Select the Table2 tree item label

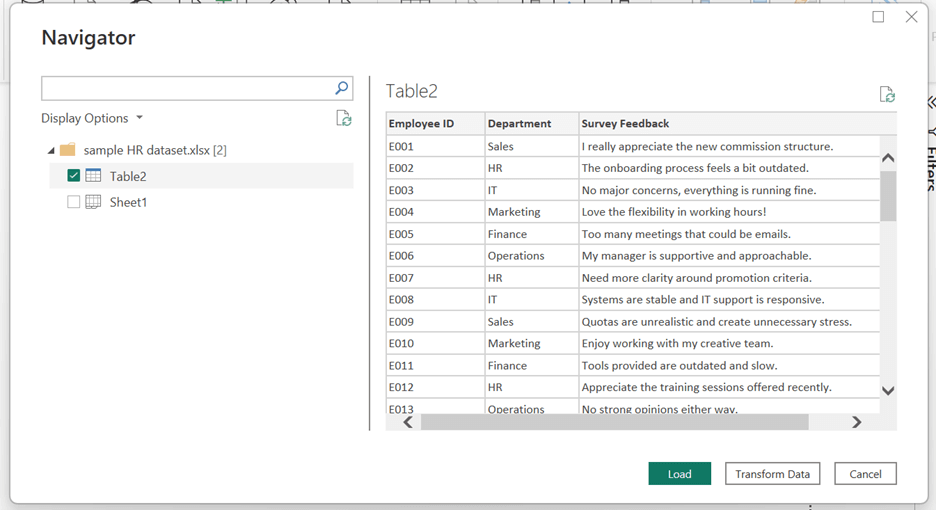click(x=128, y=176)
